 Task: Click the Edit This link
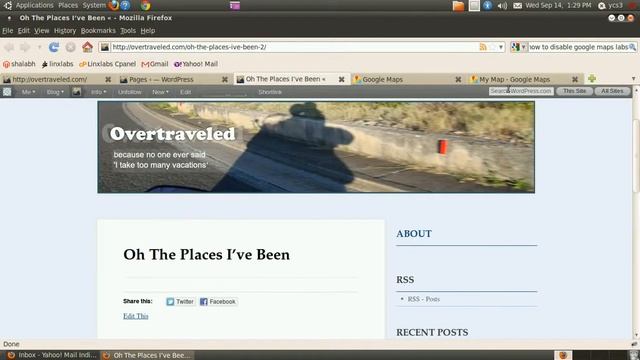136,316
